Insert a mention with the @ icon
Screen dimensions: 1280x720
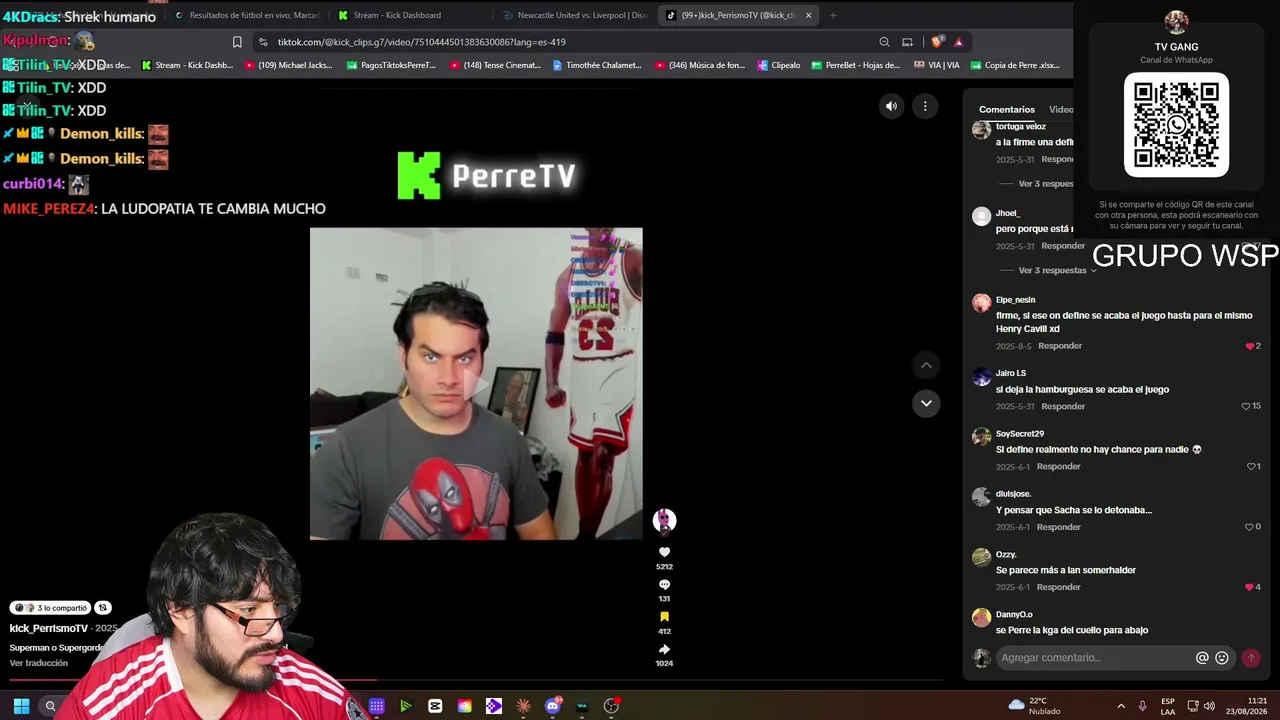pyautogui.click(x=1202, y=658)
